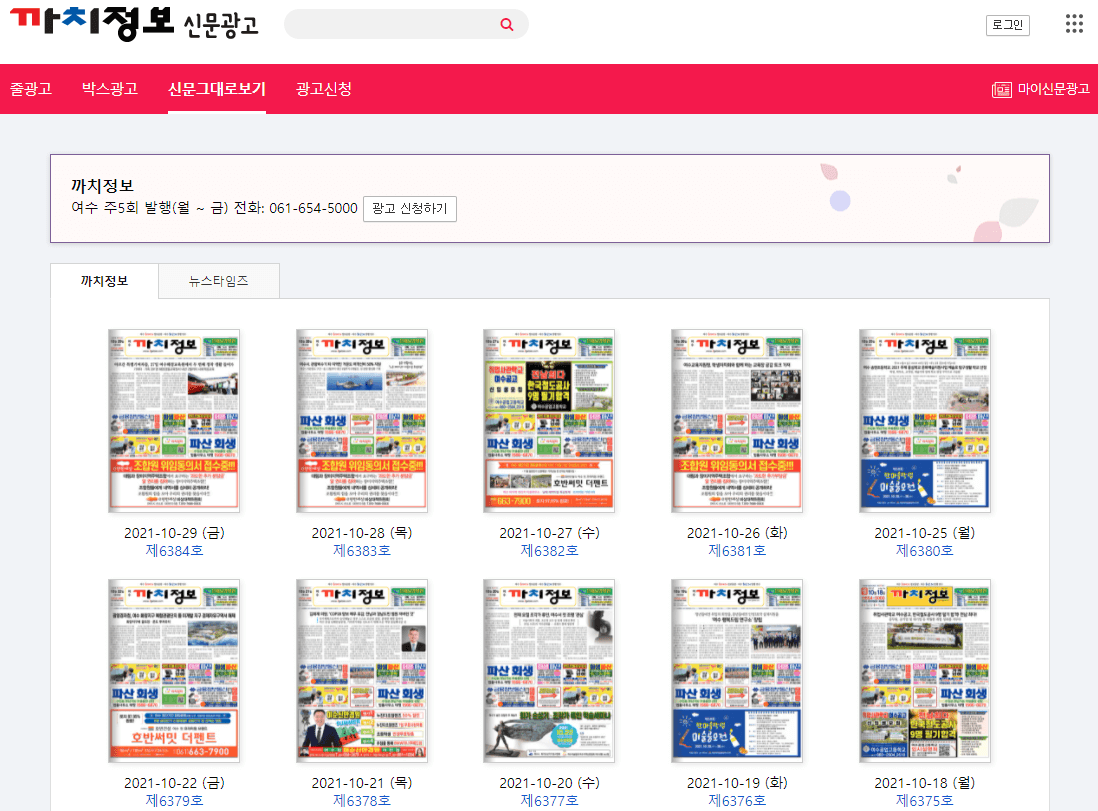The image size is (1098, 811).
Task: Click the 제6379호 link
Action: [x=174, y=800]
